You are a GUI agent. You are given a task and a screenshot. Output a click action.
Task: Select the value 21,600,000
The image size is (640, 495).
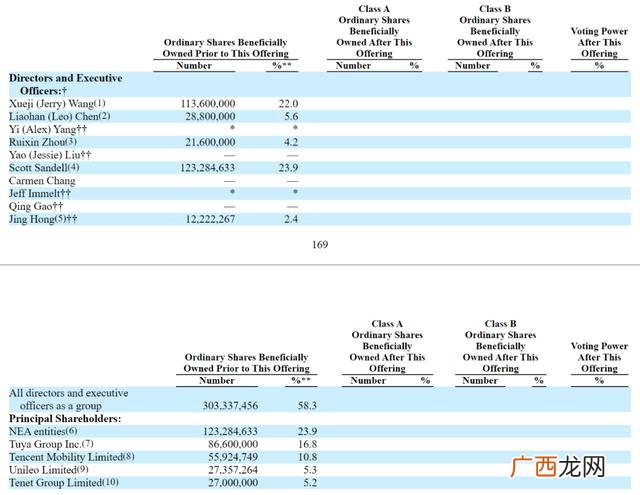(210, 142)
